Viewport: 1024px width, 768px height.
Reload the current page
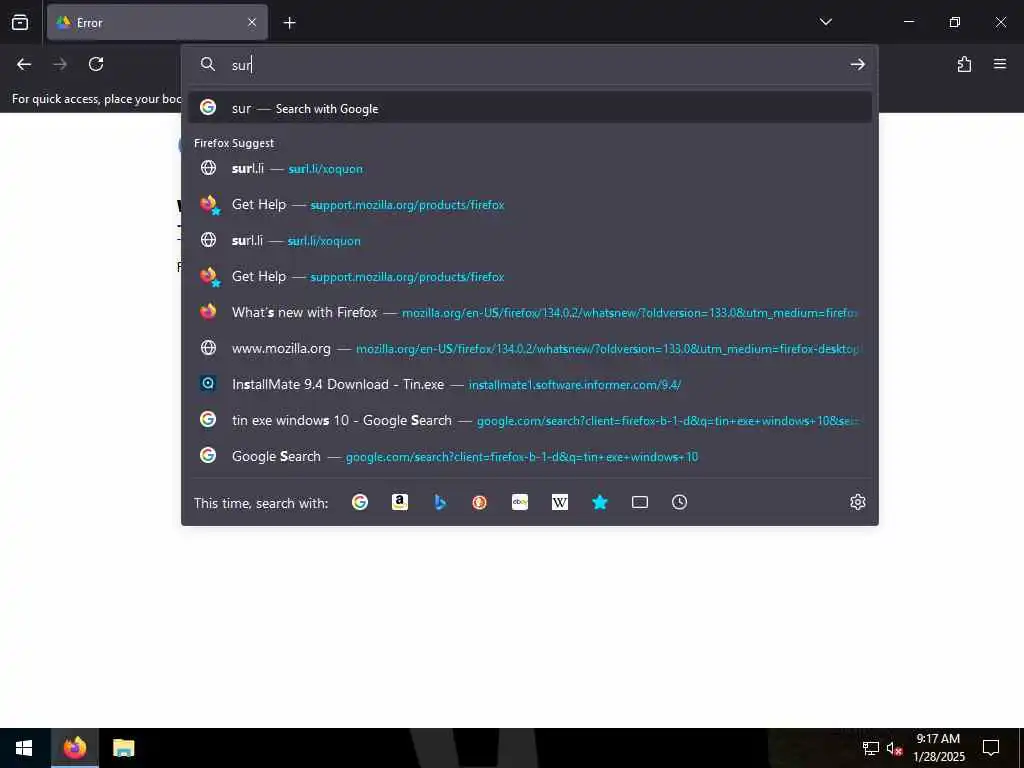pos(96,64)
